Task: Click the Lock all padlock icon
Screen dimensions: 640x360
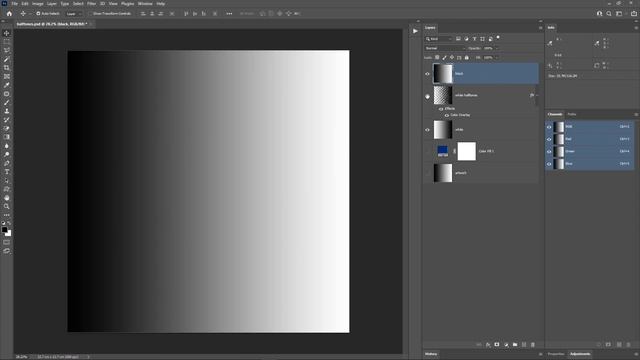Action: click(x=467, y=58)
